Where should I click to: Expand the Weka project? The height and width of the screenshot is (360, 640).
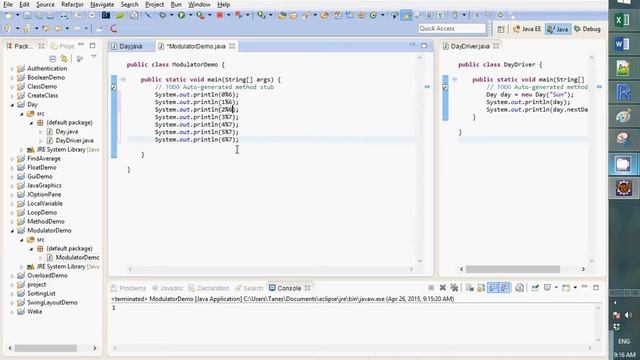pos(12,312)
